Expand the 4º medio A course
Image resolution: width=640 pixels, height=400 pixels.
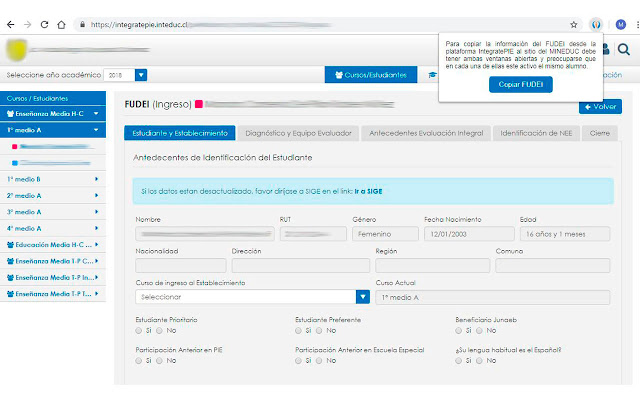tap(53, 228)
